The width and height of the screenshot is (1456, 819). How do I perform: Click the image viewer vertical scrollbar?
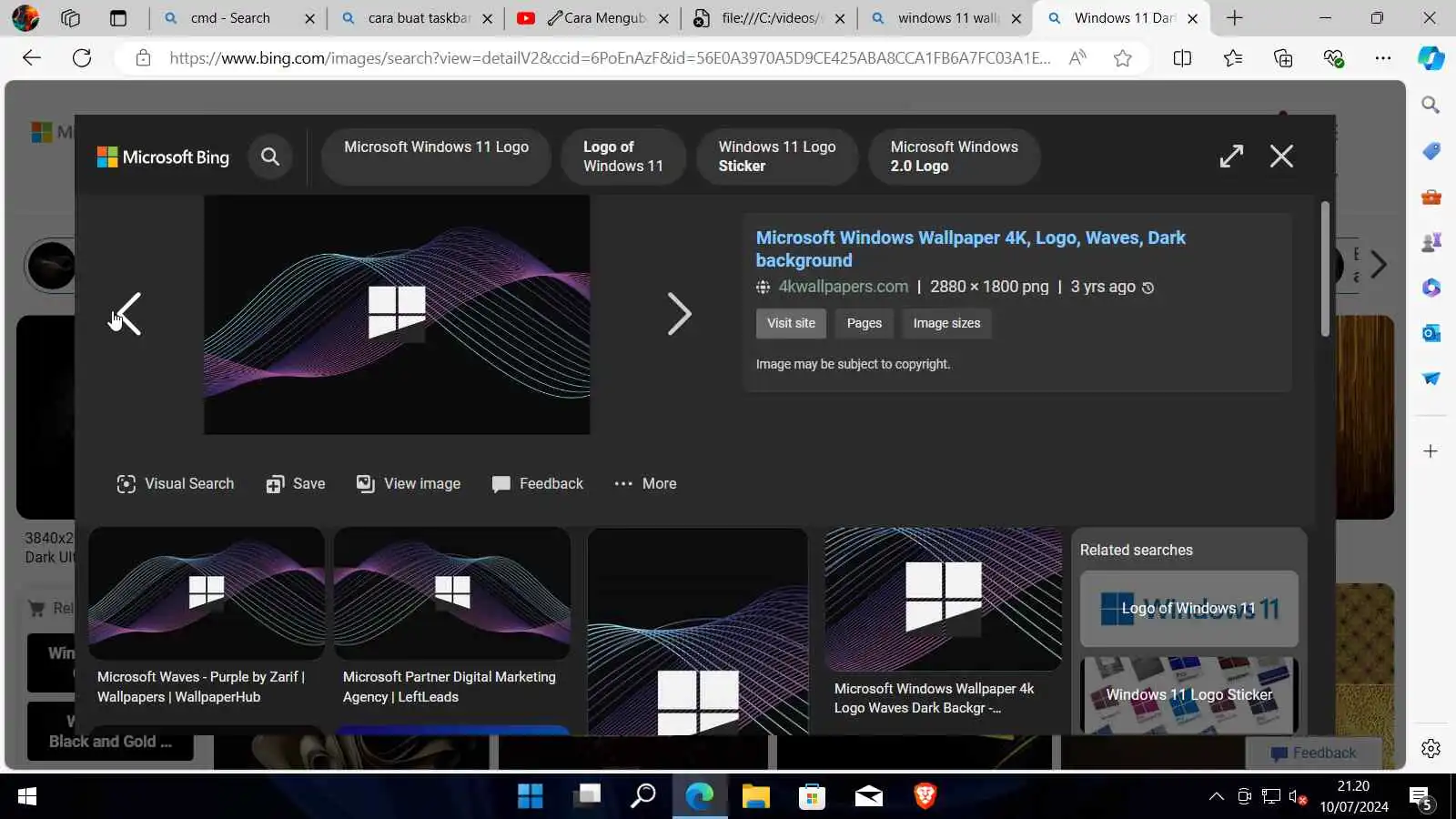pyautogui.click(x=1325, y=269)
